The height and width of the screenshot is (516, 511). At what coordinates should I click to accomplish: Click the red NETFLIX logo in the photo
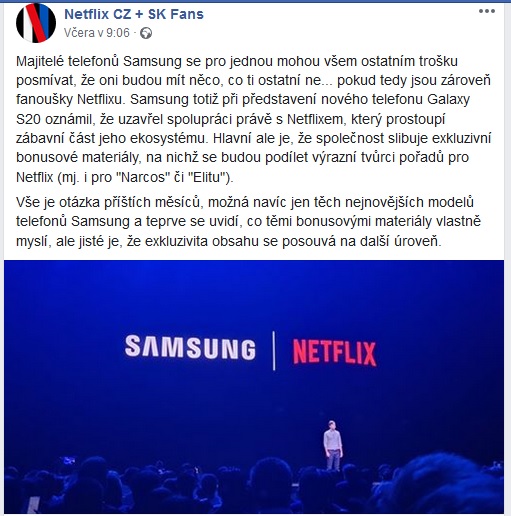(x=334, y=353)
